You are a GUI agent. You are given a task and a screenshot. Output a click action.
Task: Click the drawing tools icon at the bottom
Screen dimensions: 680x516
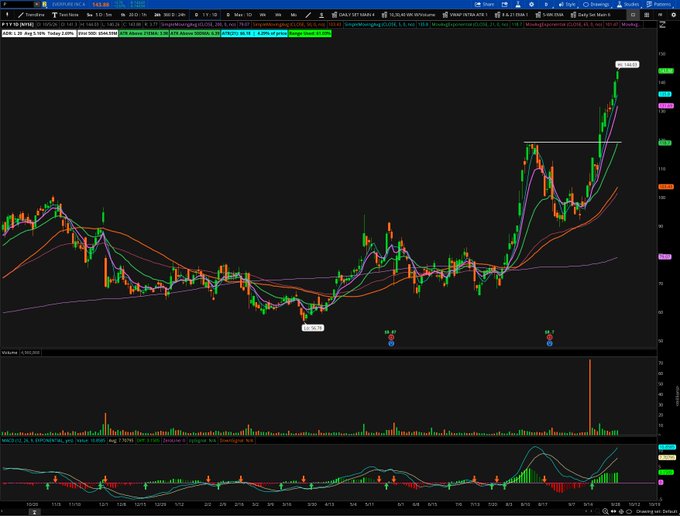(621, 512)
